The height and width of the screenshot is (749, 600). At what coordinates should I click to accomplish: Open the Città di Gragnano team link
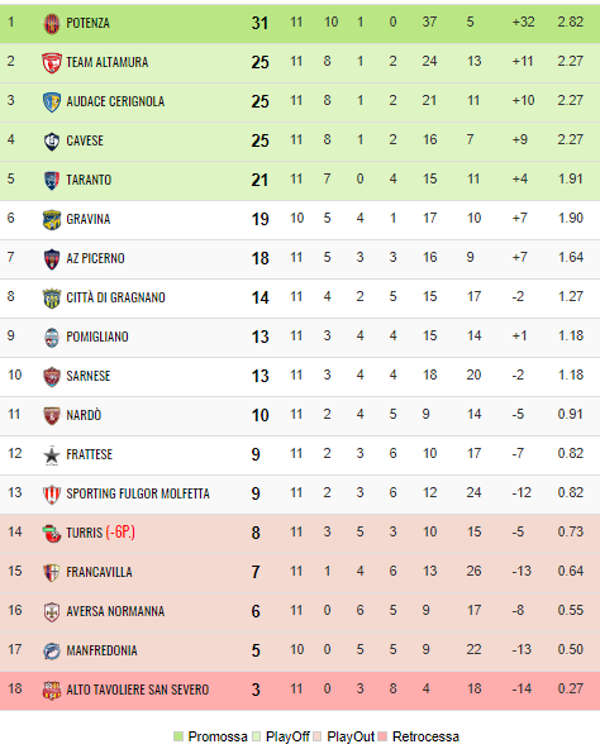[115, 298]
